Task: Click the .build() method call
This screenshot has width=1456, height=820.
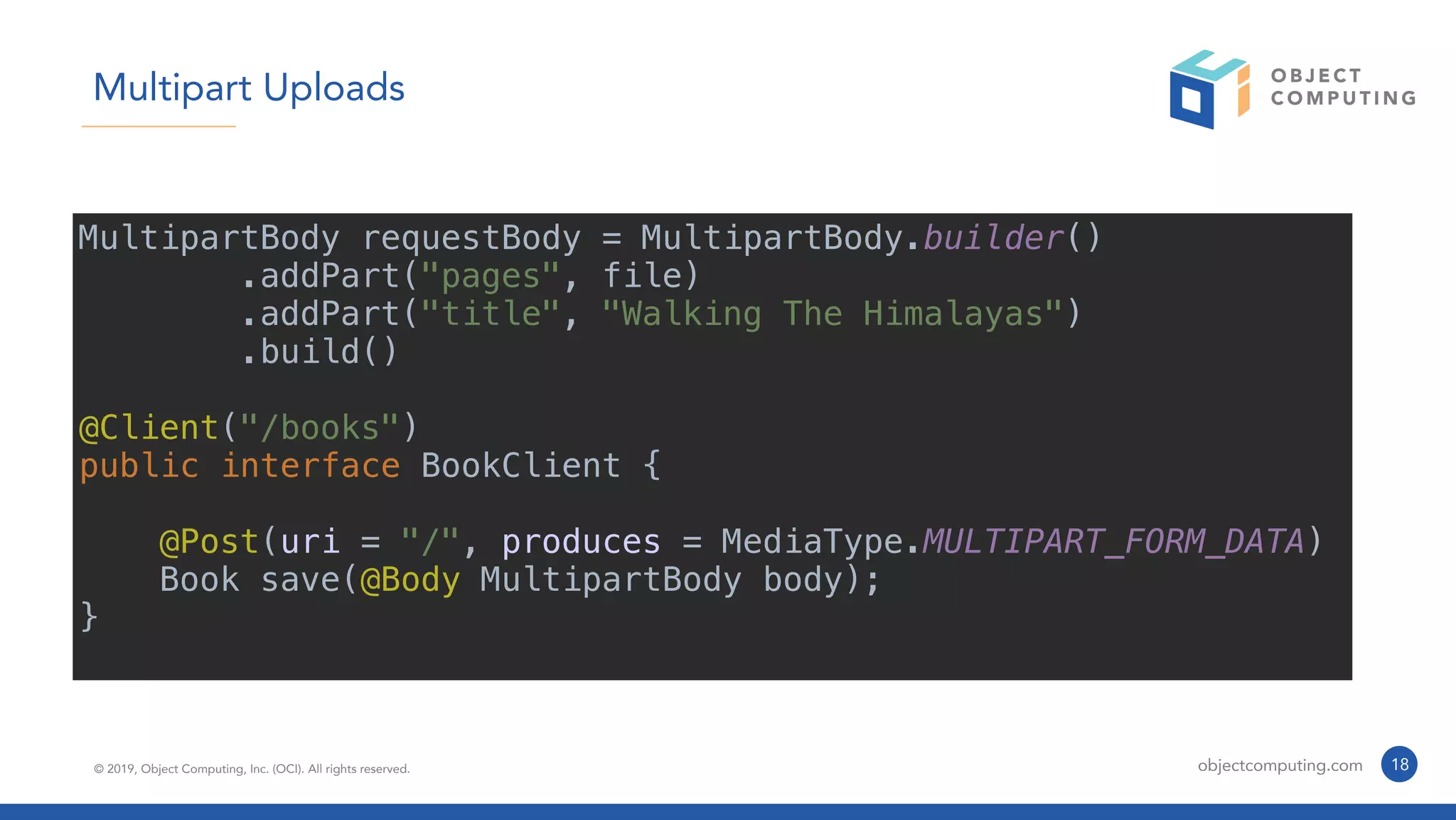Action: coord(320,352)
